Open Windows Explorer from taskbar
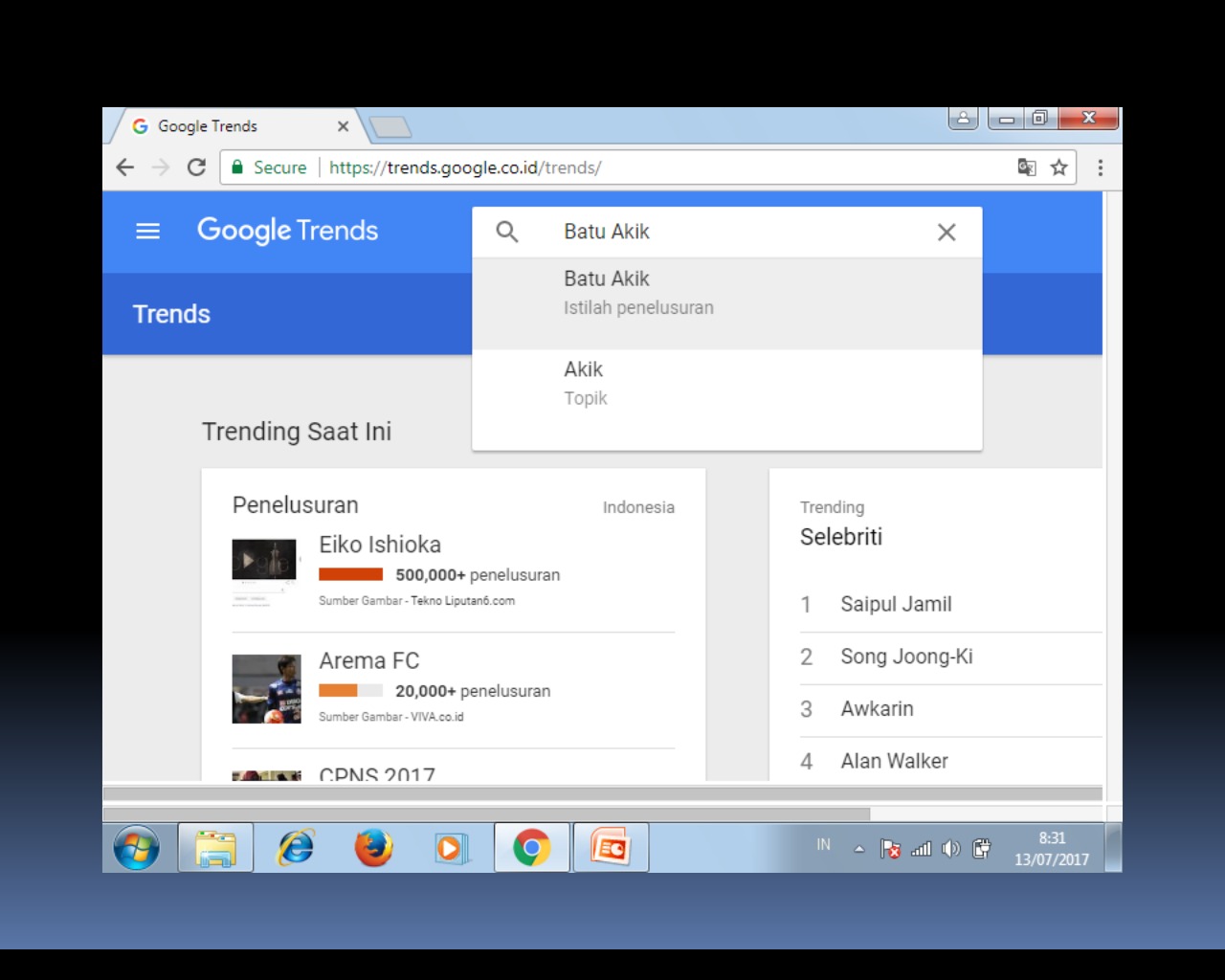 (215, 848)
